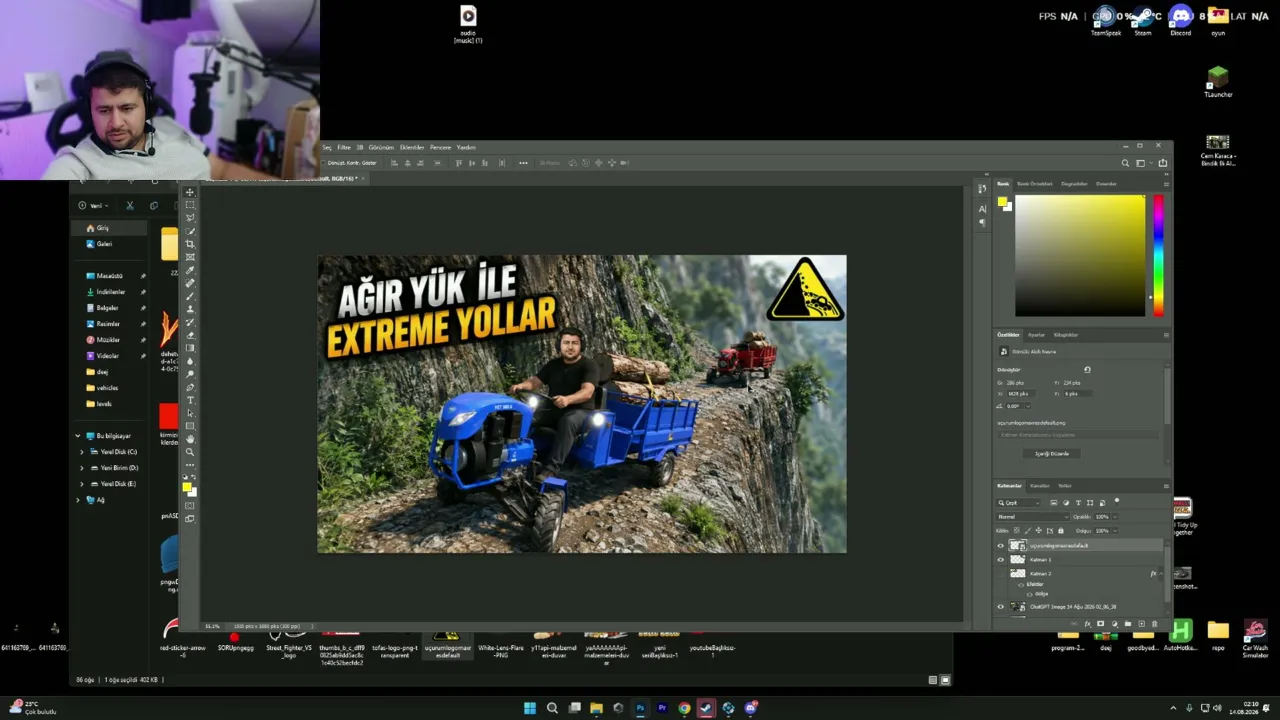
Task: Select the Eyedropper tool
Action: tap(190, 270)
